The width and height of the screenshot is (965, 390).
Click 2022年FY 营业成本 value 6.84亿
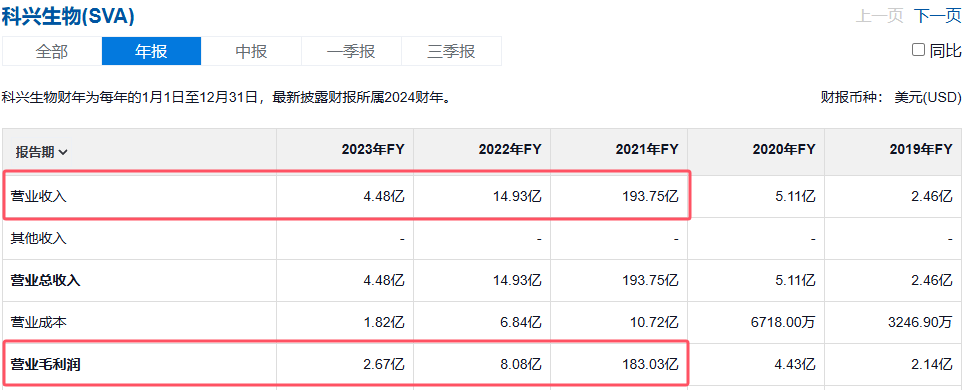click(x=520, y=322)
